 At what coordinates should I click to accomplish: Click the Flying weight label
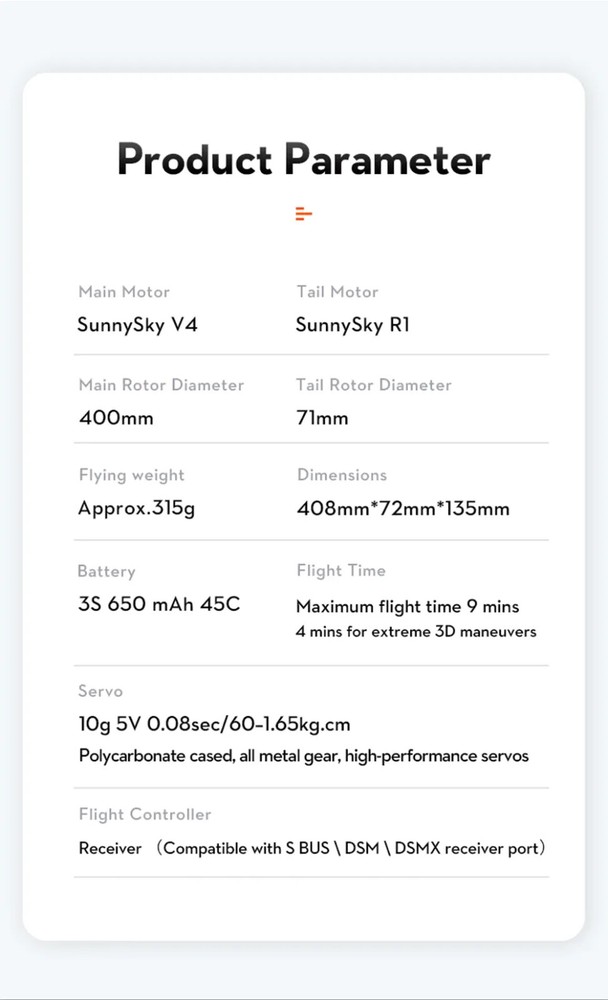(x=131, y=475)
